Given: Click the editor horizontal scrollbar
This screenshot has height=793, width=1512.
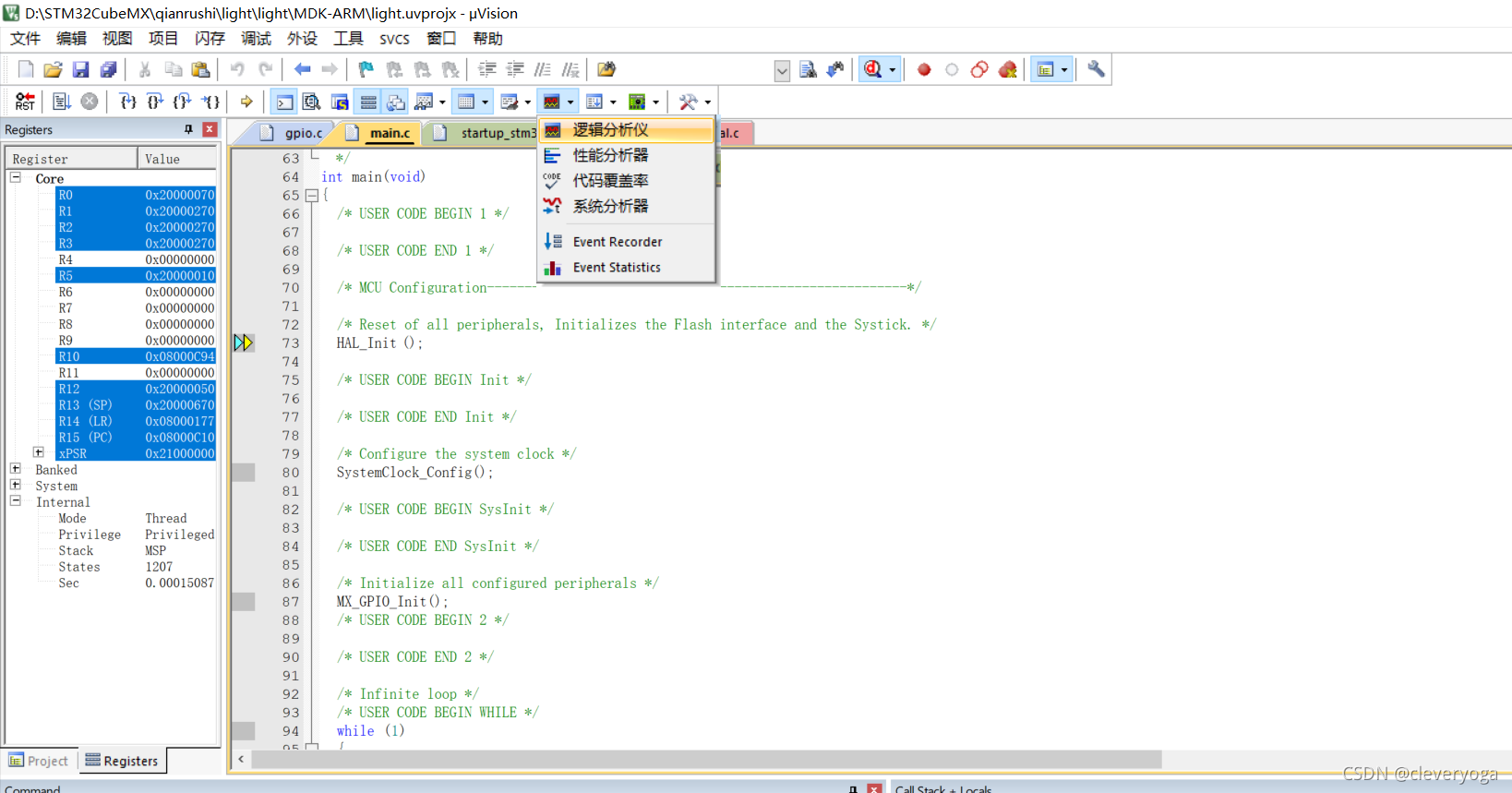Looking at the screenshot, I should [x=706, y=759].
